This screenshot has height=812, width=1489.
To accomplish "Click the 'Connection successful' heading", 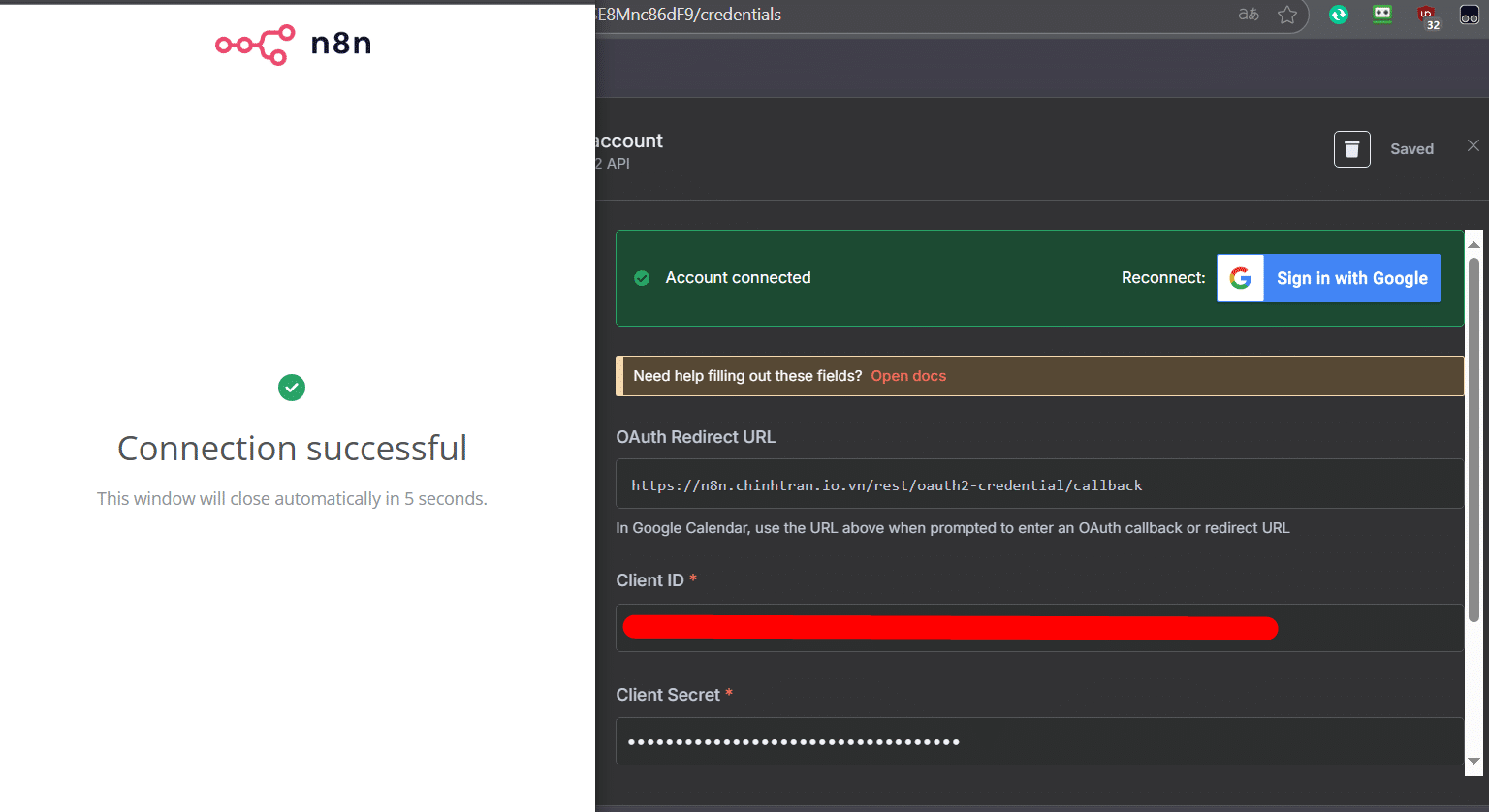I will pyautogui.click(x=292, y=448).
